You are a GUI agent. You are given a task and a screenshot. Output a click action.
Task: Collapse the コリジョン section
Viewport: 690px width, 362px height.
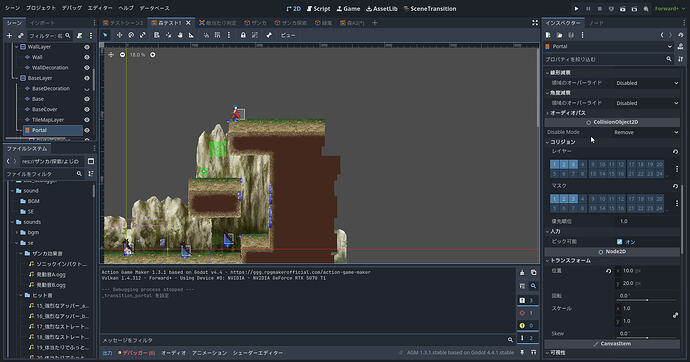562,142
